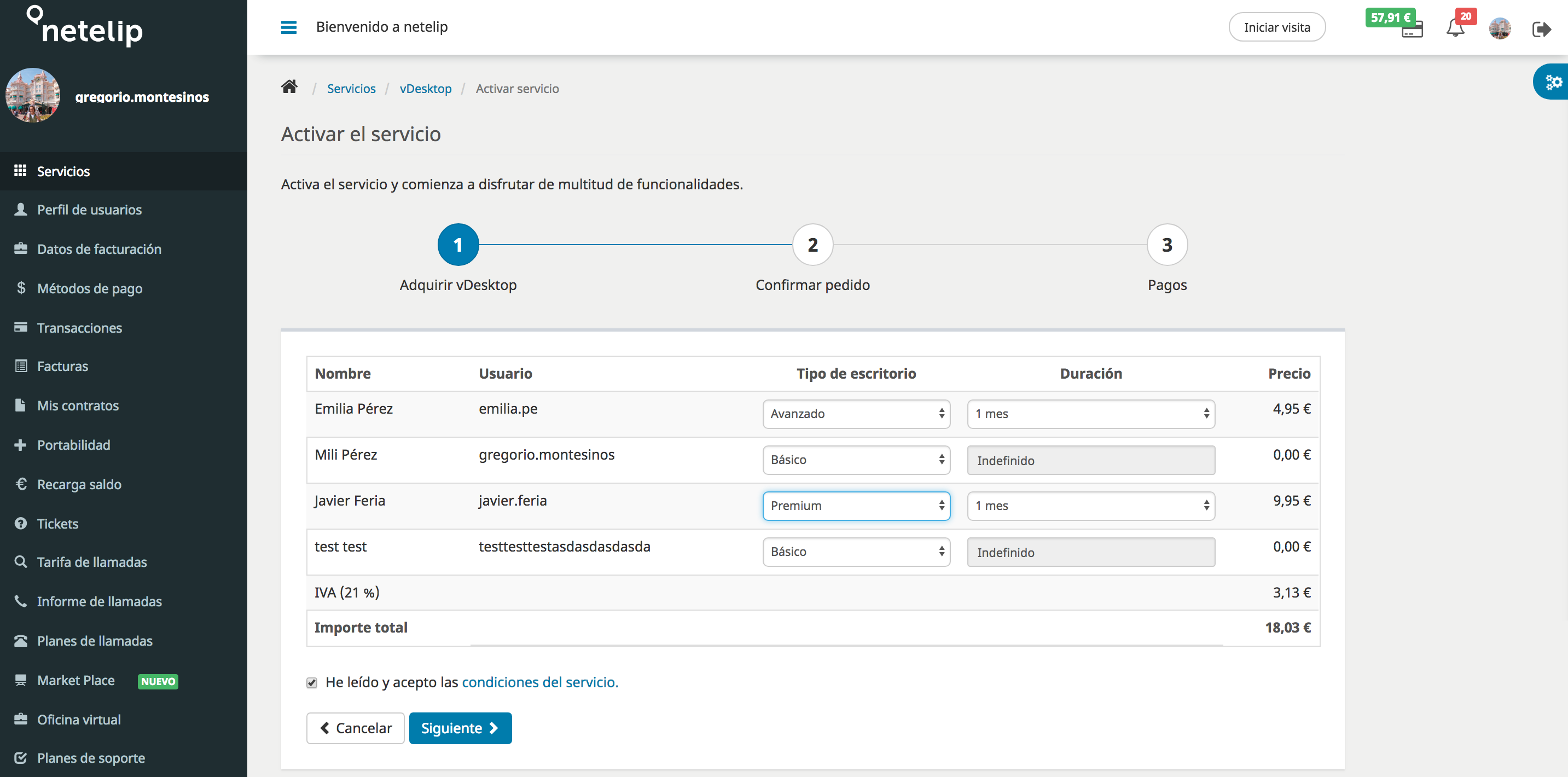Click the user avatar in top bar
Viewport: 1568px width, 777px height.
[x=1500, y=28]
